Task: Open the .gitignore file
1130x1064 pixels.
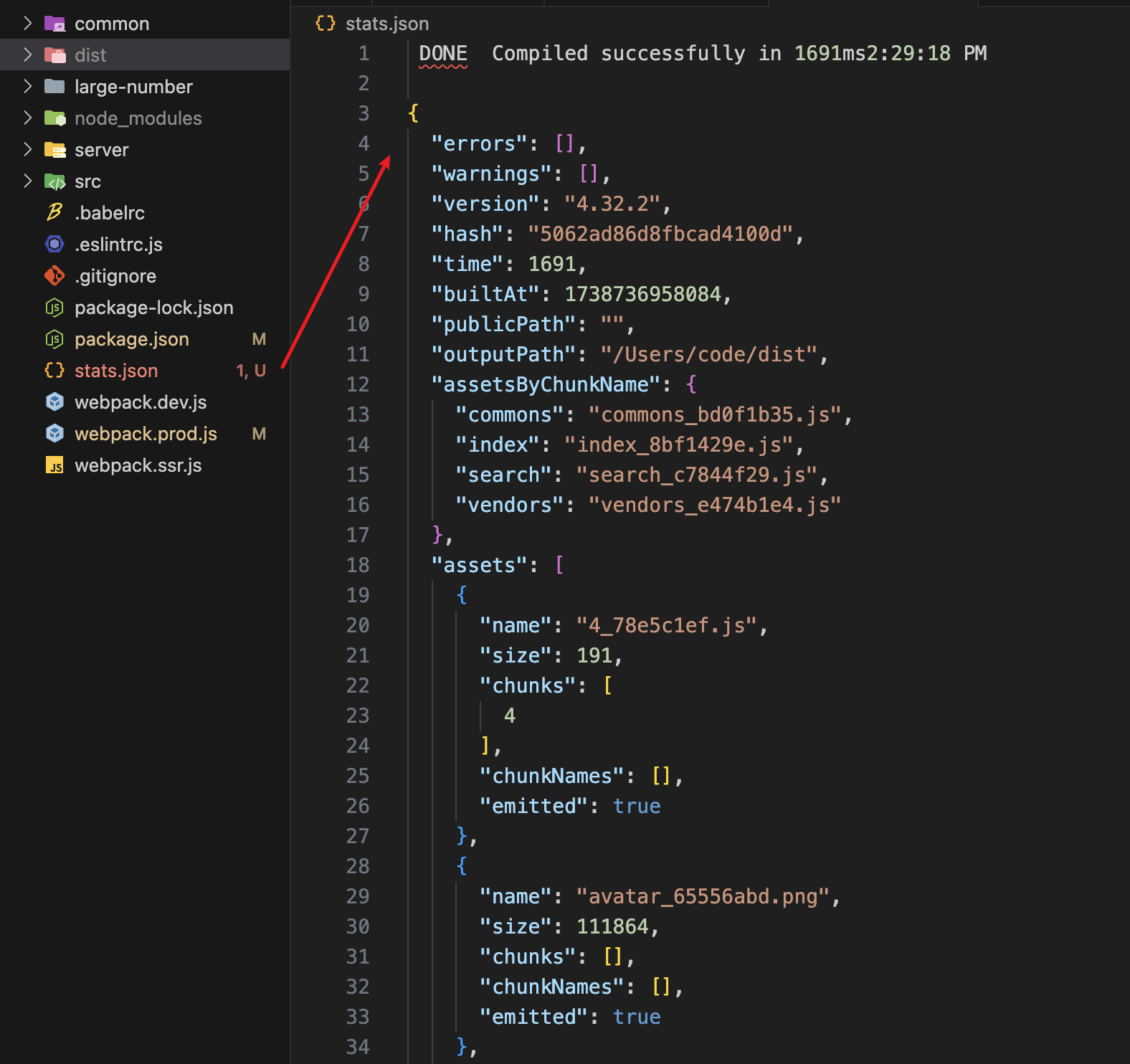Action: click(115, 276)
